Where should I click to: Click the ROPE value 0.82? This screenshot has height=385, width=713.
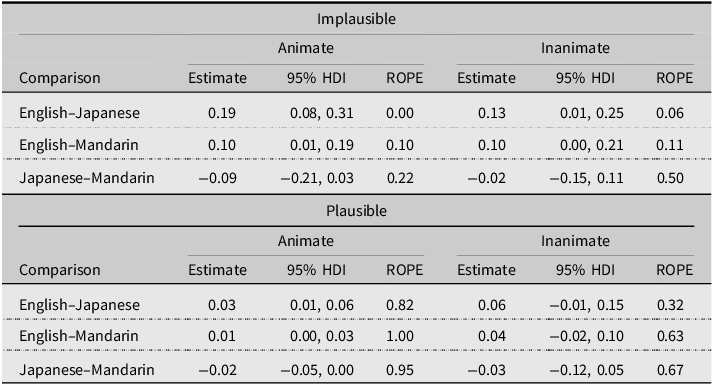click(400, 305)
